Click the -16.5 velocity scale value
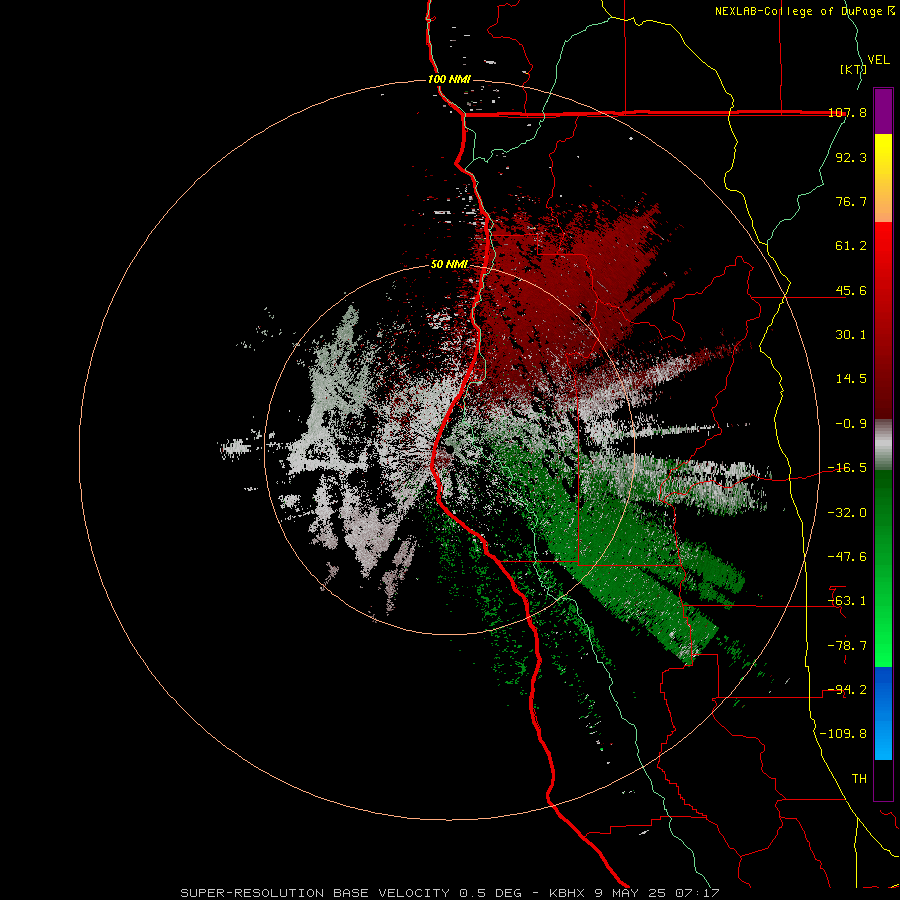The height and width of the screenshot is (900, 900). click(847, 468)
